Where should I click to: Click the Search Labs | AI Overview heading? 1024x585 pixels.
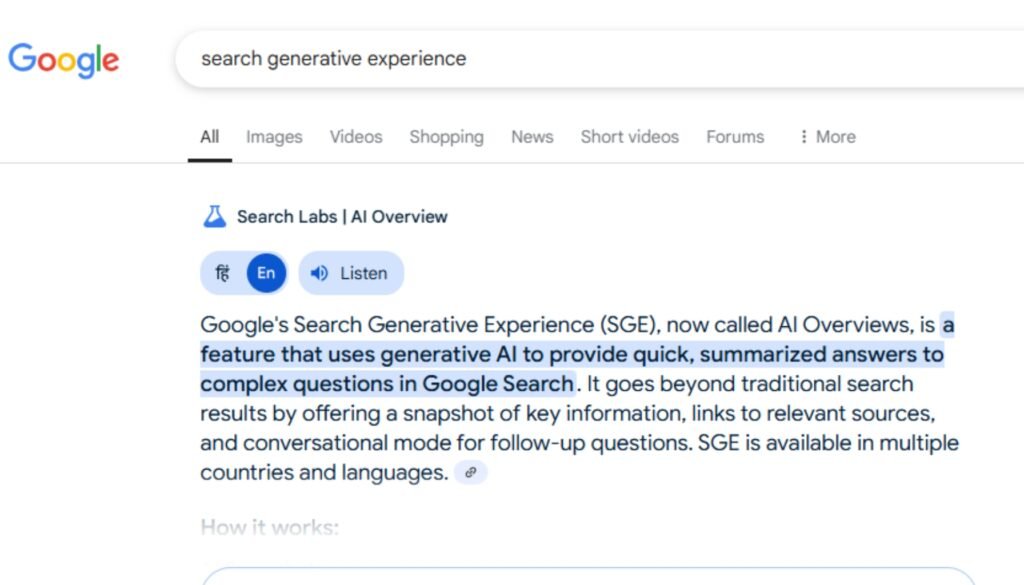(x=342, y=217)
